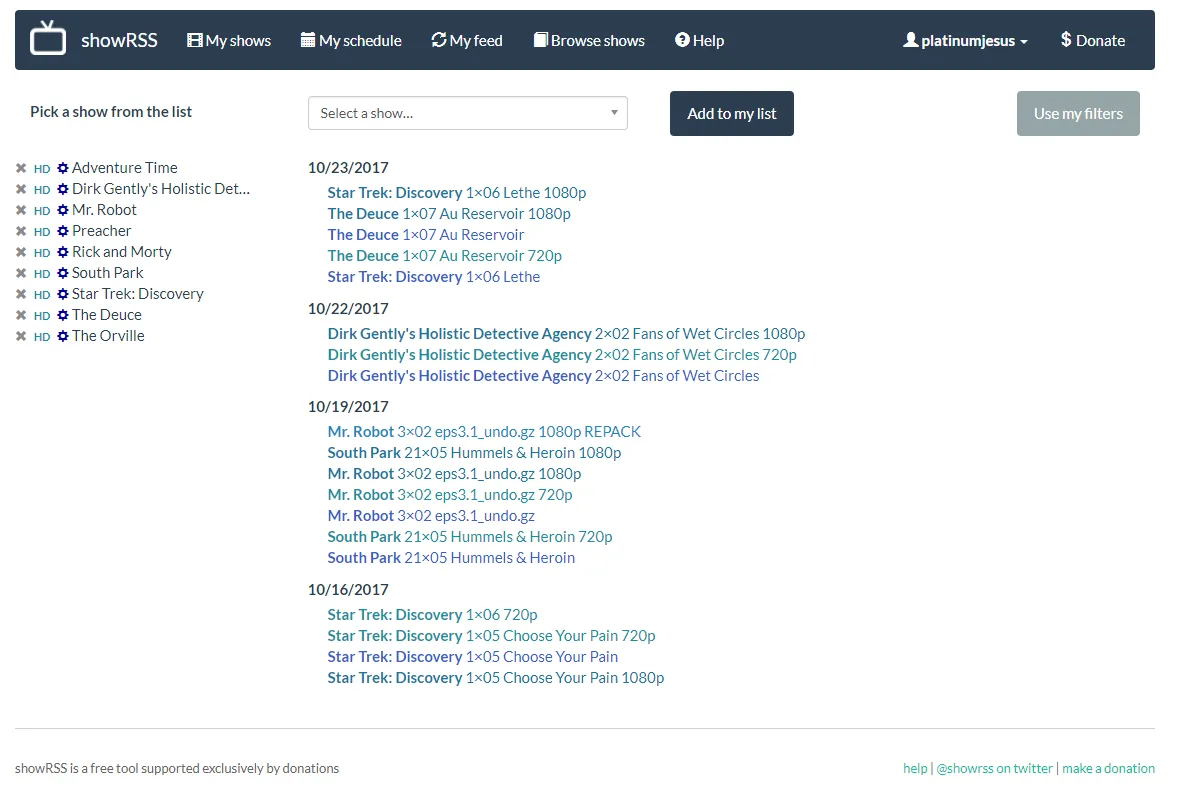The width and height of the screenshot is (1192, 795).
Task: Open settings gear for The Orville
Action: coord(63,337)
